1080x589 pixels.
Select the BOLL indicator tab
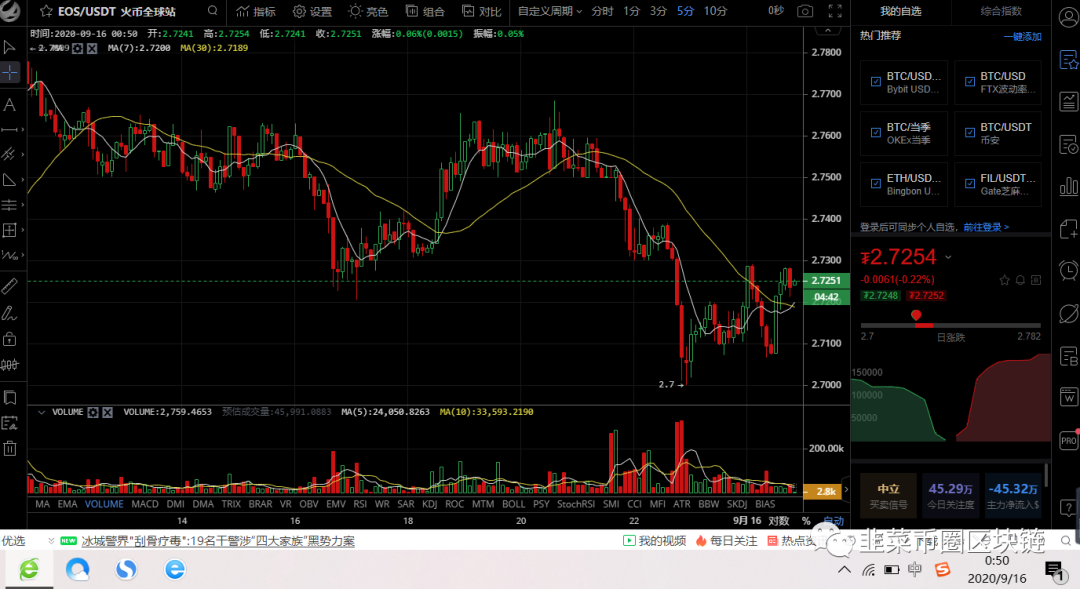point(513,504)
